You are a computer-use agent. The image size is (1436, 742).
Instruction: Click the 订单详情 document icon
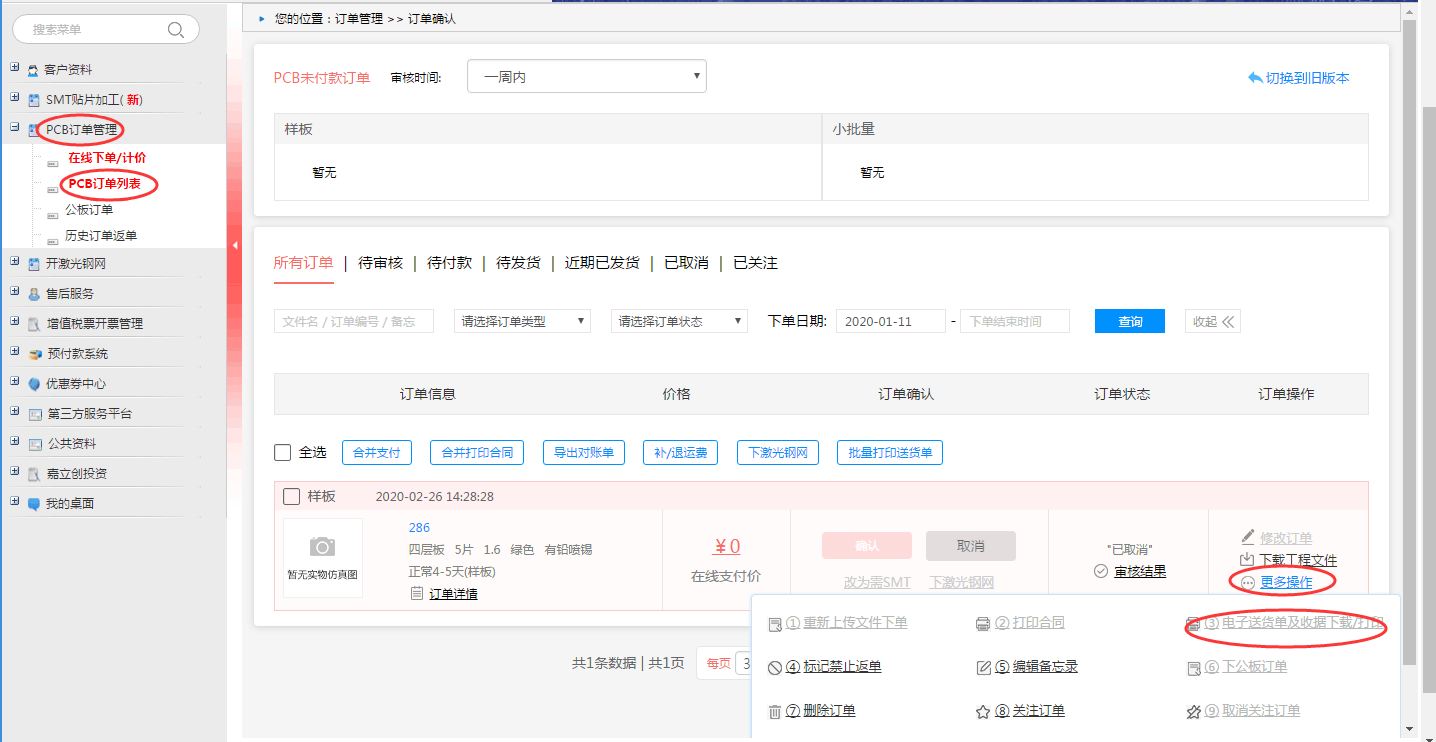click(416, 594)
